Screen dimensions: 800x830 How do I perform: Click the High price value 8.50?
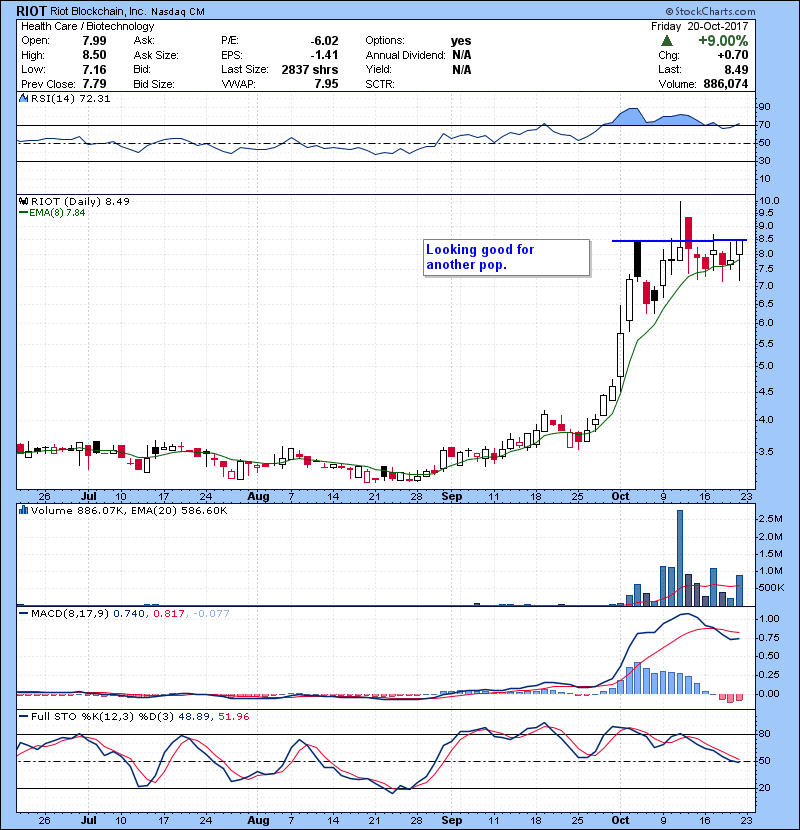pos(94,55)
